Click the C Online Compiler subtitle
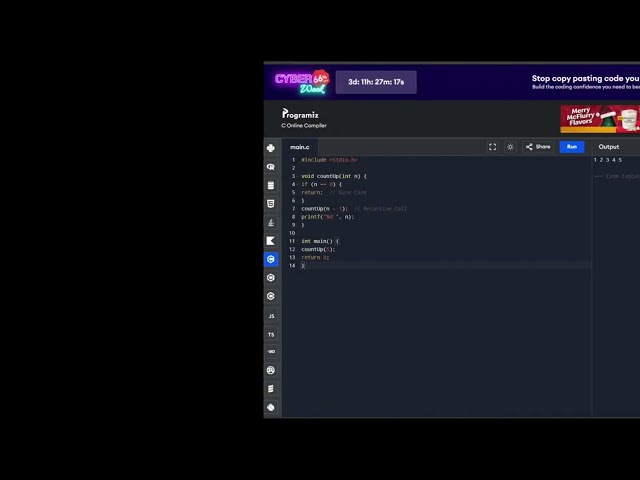The height and width of the screenshot is (480, 640). pos(304,126)
